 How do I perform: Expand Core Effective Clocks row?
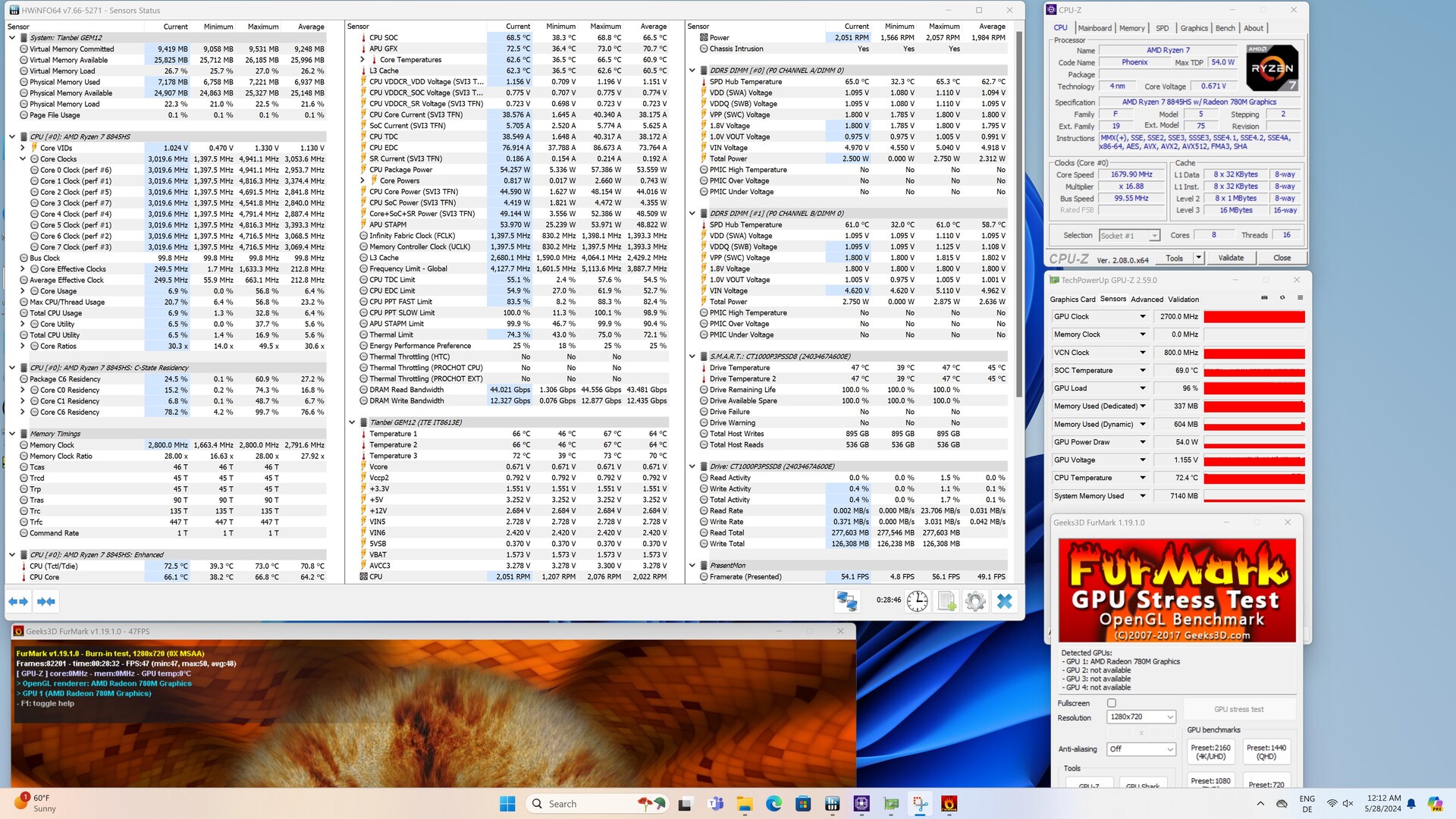23,269
